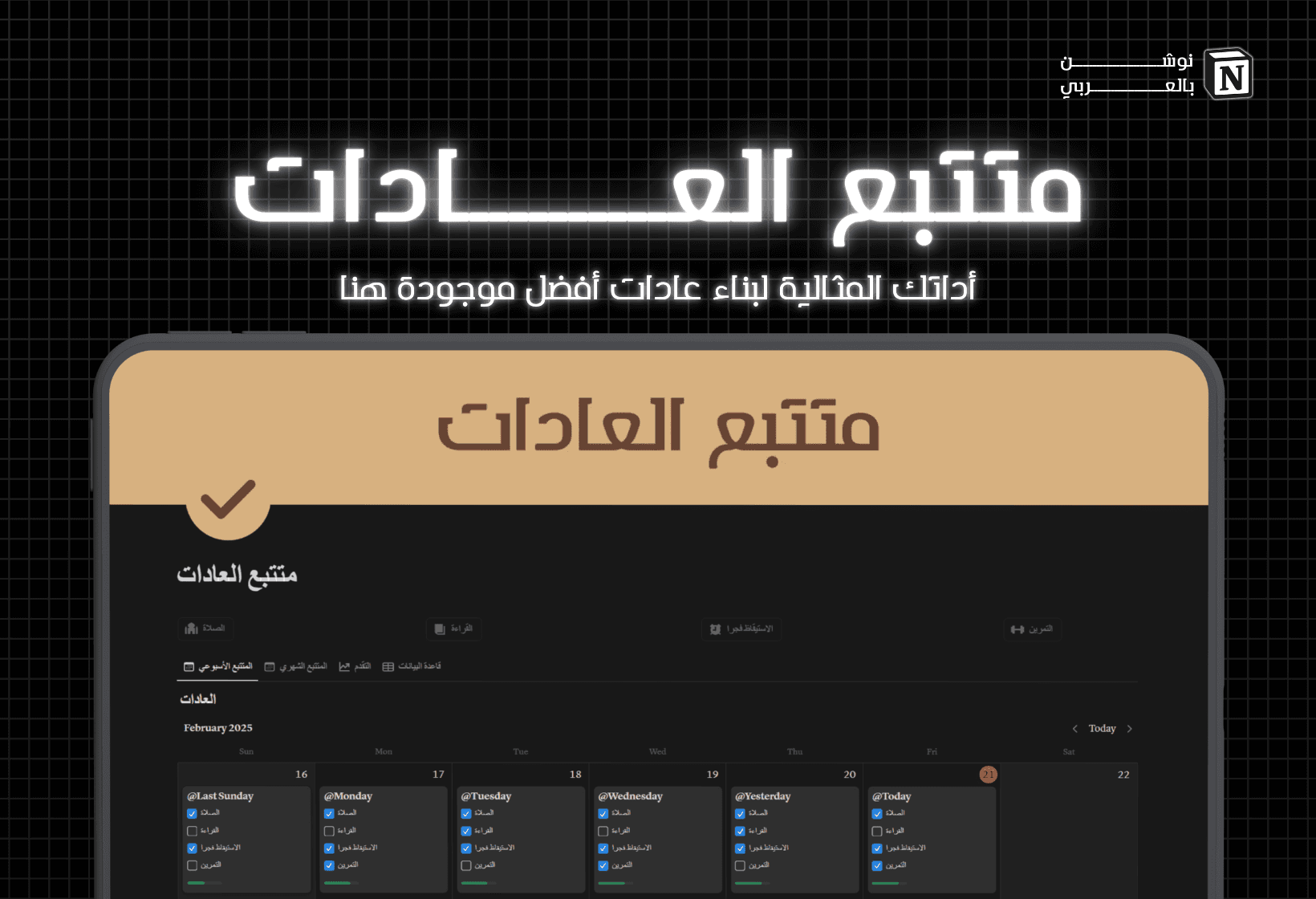Switch to التقدم tab
Image resolution: width=1316 pixels, height=899 pixels.
click(x=355, y=666)
